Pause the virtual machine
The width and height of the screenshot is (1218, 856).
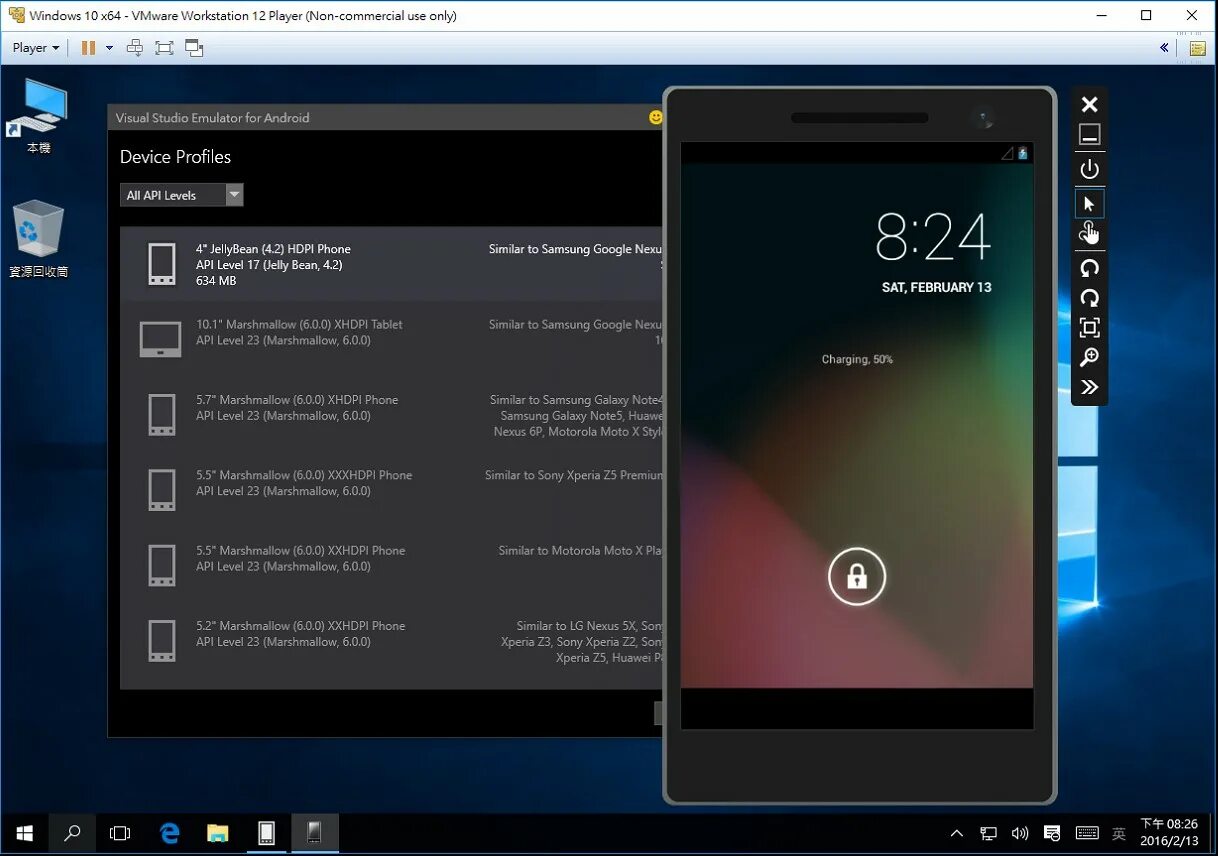(x=88, y=47)
